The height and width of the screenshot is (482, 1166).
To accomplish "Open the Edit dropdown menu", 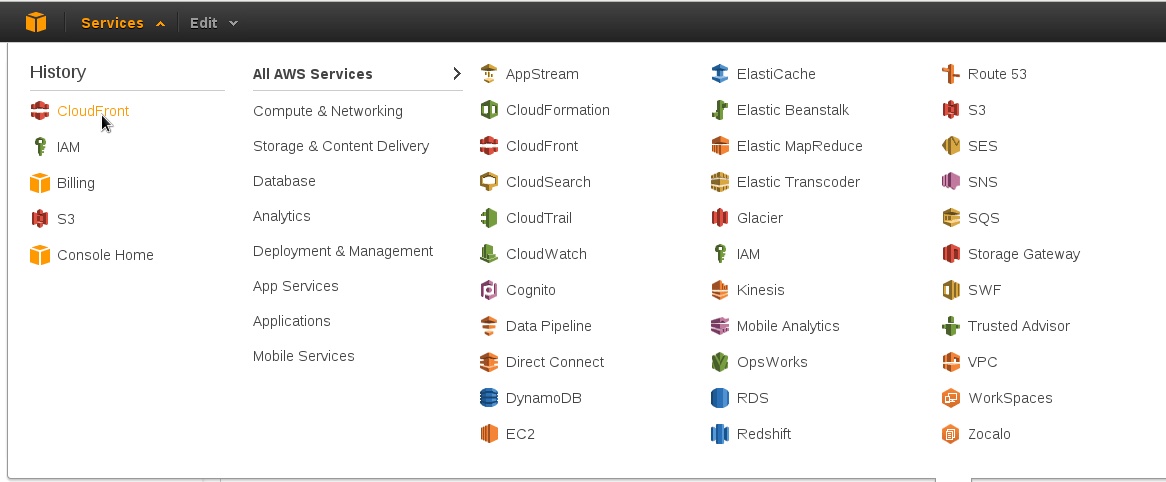I will point(213,23).
